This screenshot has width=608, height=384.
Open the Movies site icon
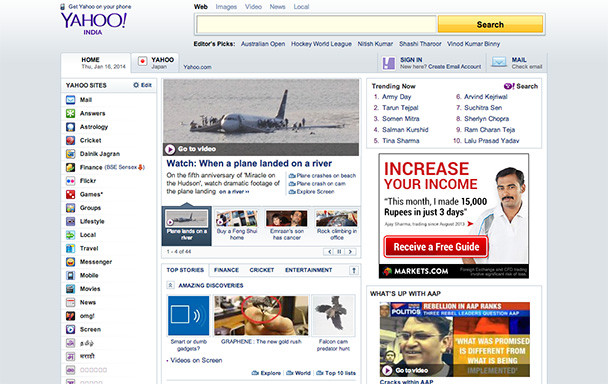70,289
